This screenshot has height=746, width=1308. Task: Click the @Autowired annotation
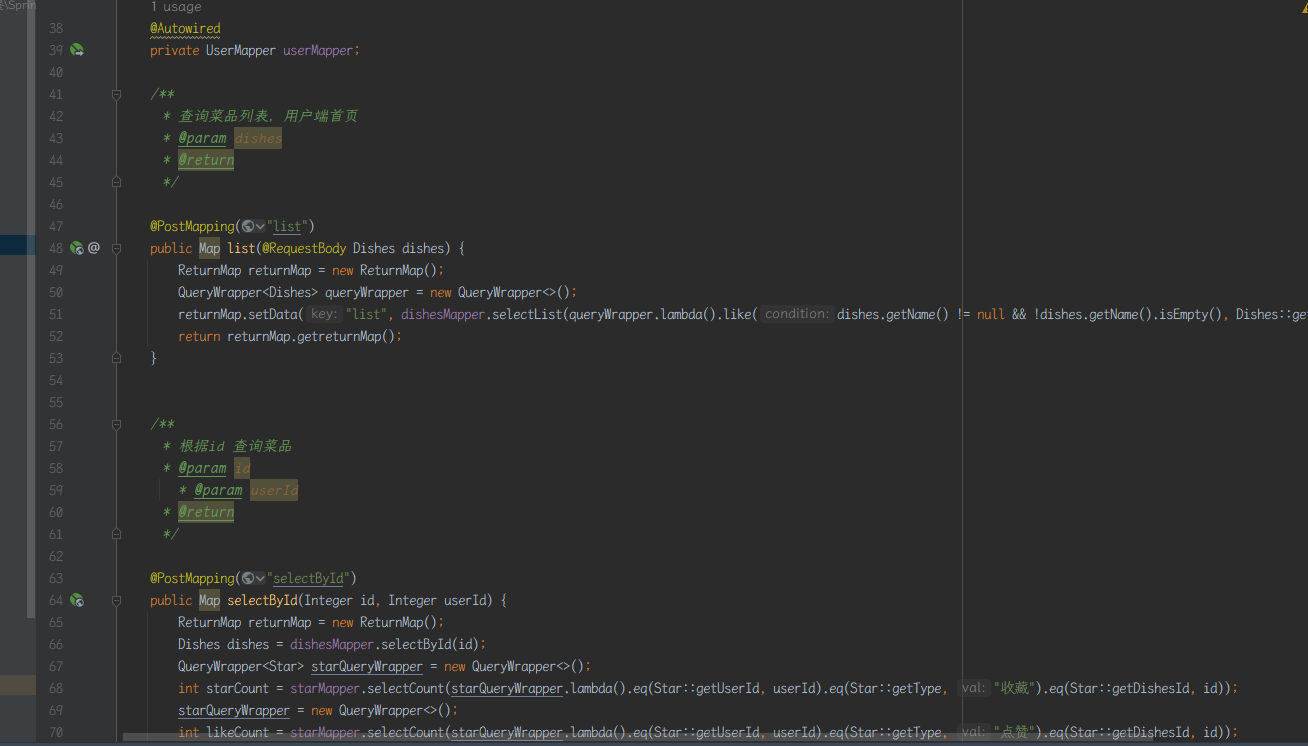click(x=185, y=28)
